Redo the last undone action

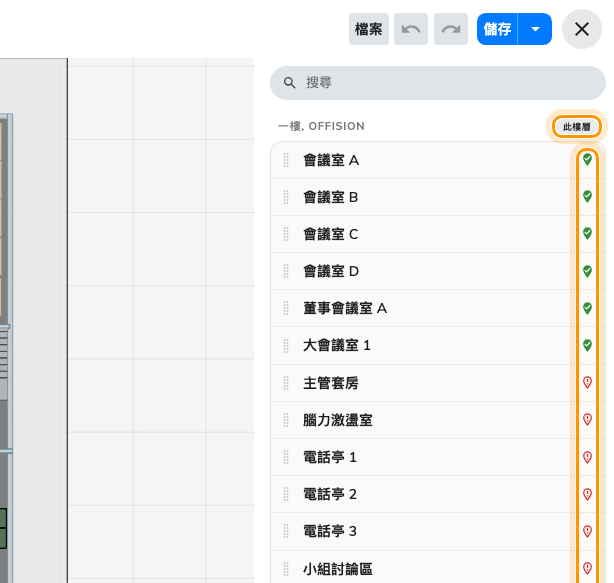click(451, 29)
